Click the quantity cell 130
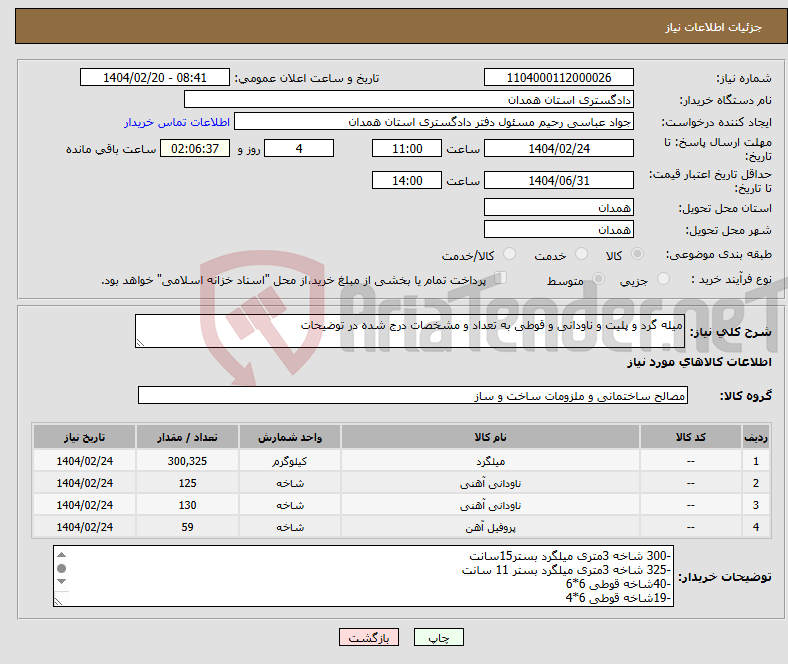Image resolution: width=788 pixels, height=664 pixels. tap(187, 505)
